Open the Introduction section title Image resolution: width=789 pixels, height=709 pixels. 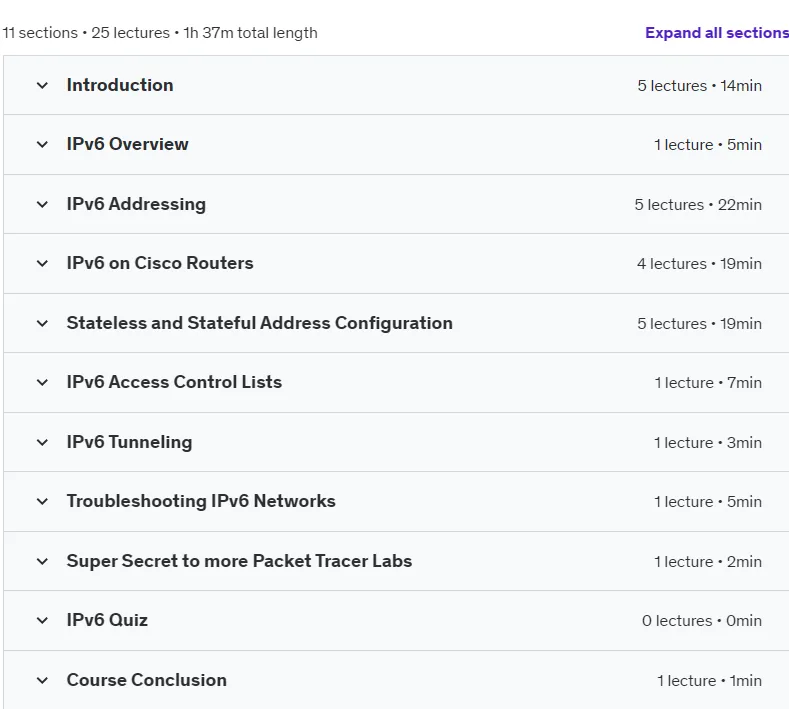(x=120, y=85)
